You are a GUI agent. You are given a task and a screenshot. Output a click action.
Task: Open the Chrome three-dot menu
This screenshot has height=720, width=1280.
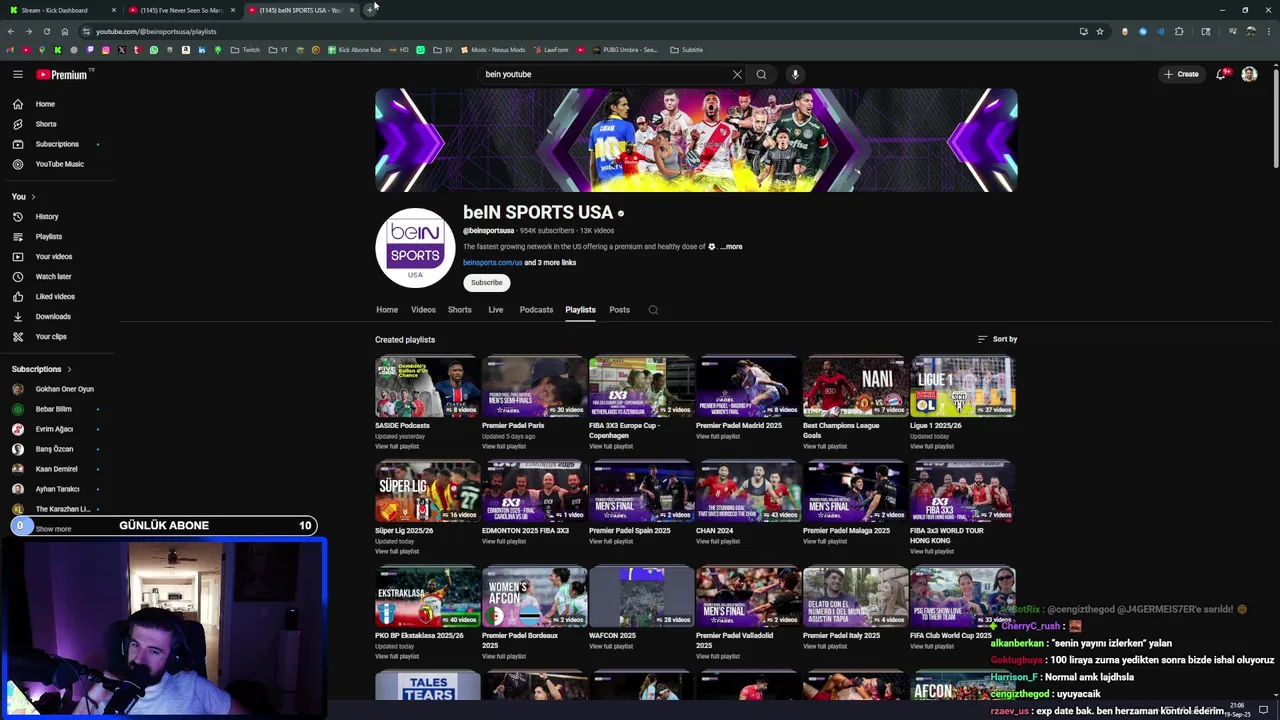[1267, 31]
